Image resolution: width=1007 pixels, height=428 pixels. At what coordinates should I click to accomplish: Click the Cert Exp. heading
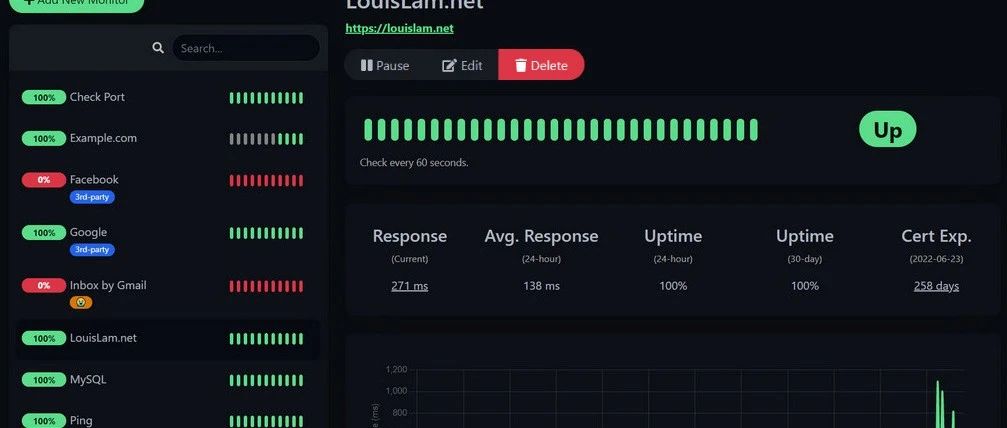(936, 236)
